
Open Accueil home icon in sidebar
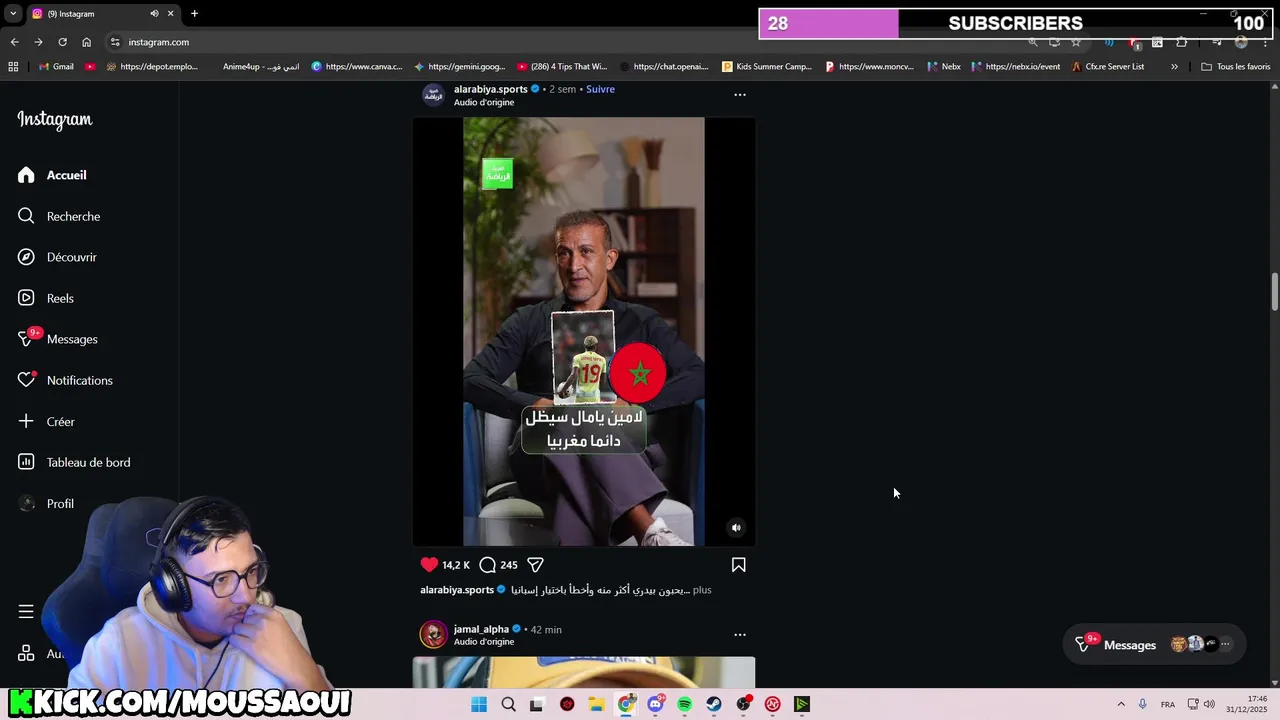pos(26,175)
